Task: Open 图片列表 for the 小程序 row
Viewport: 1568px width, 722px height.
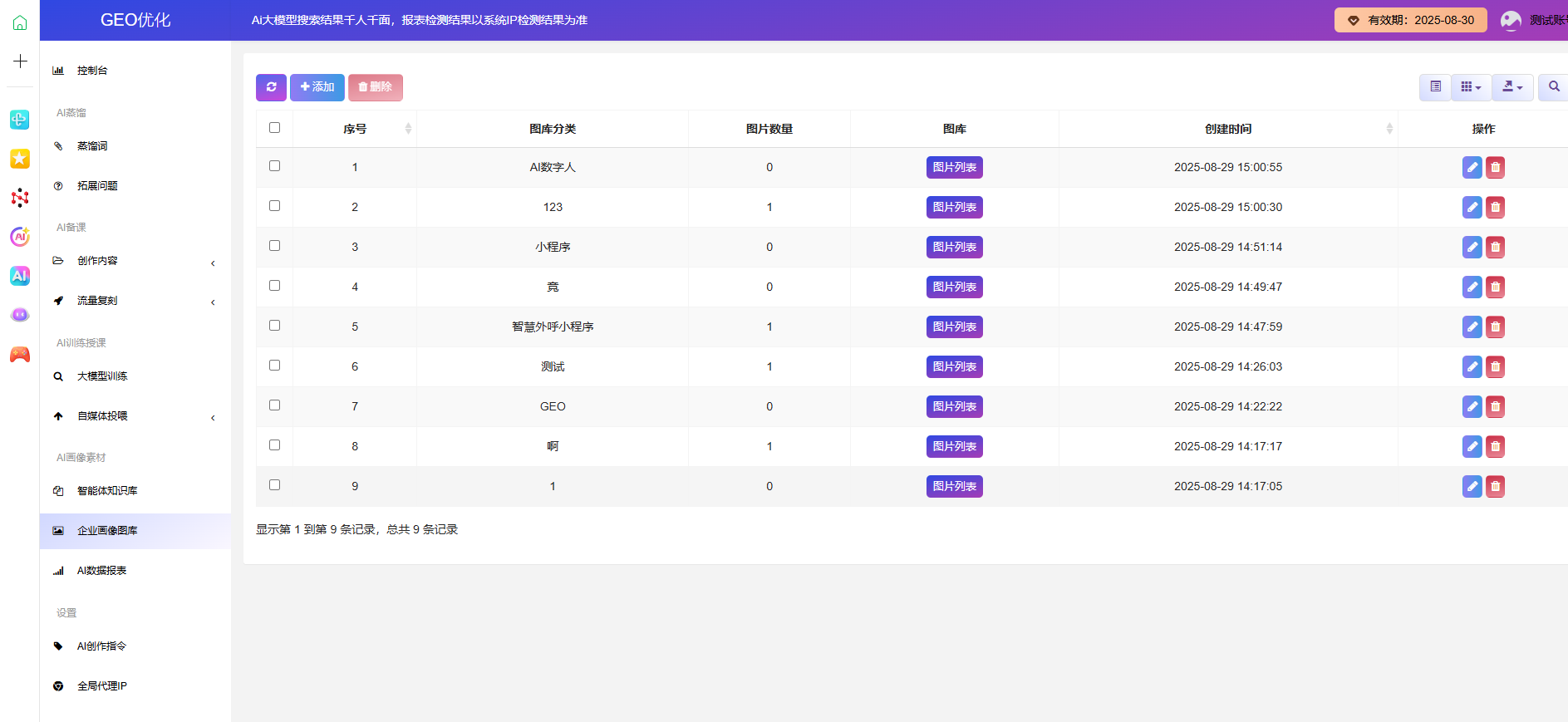Action: tap(954, 248)
